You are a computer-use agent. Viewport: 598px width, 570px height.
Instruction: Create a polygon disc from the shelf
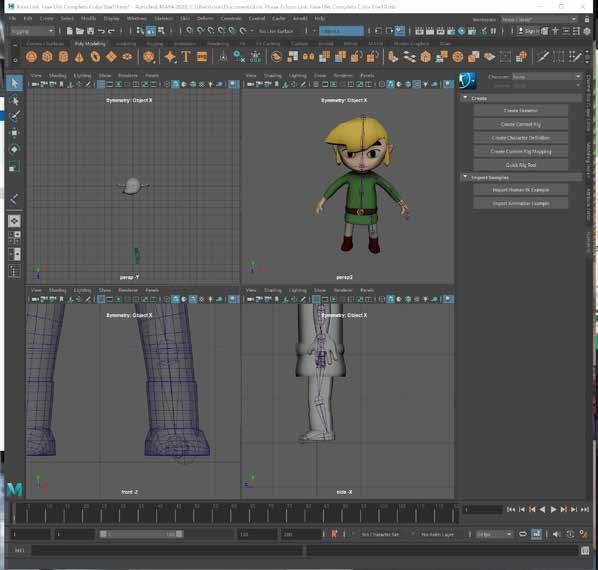click(x=127, y=57)
